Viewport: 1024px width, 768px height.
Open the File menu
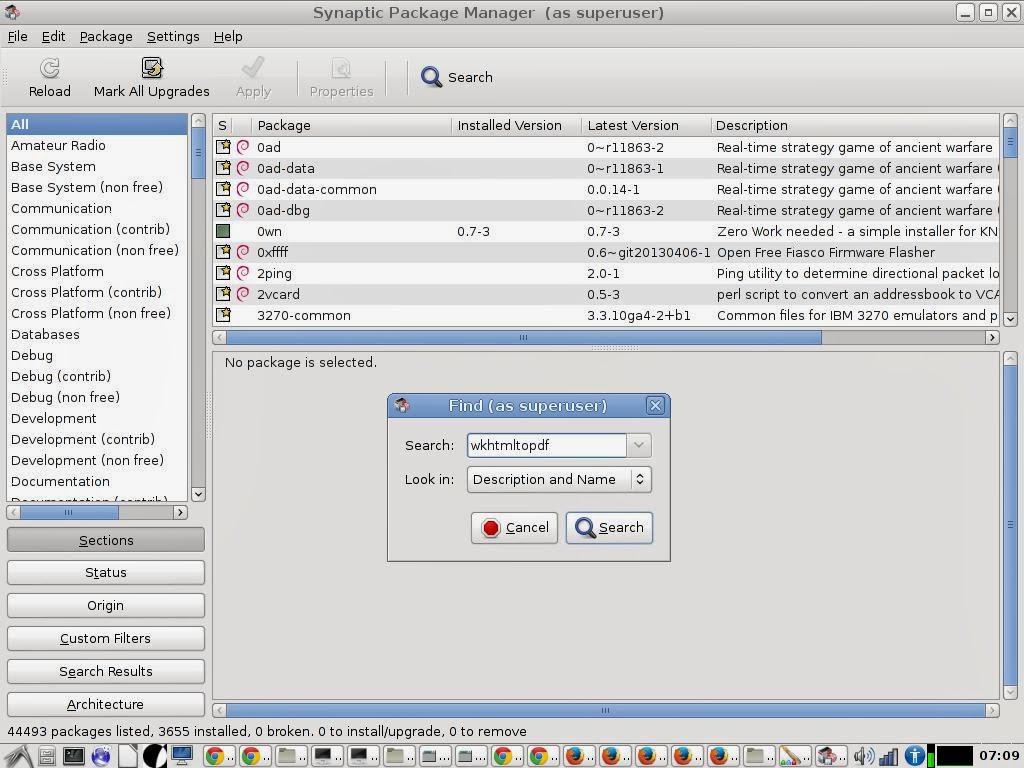point(18,37)
